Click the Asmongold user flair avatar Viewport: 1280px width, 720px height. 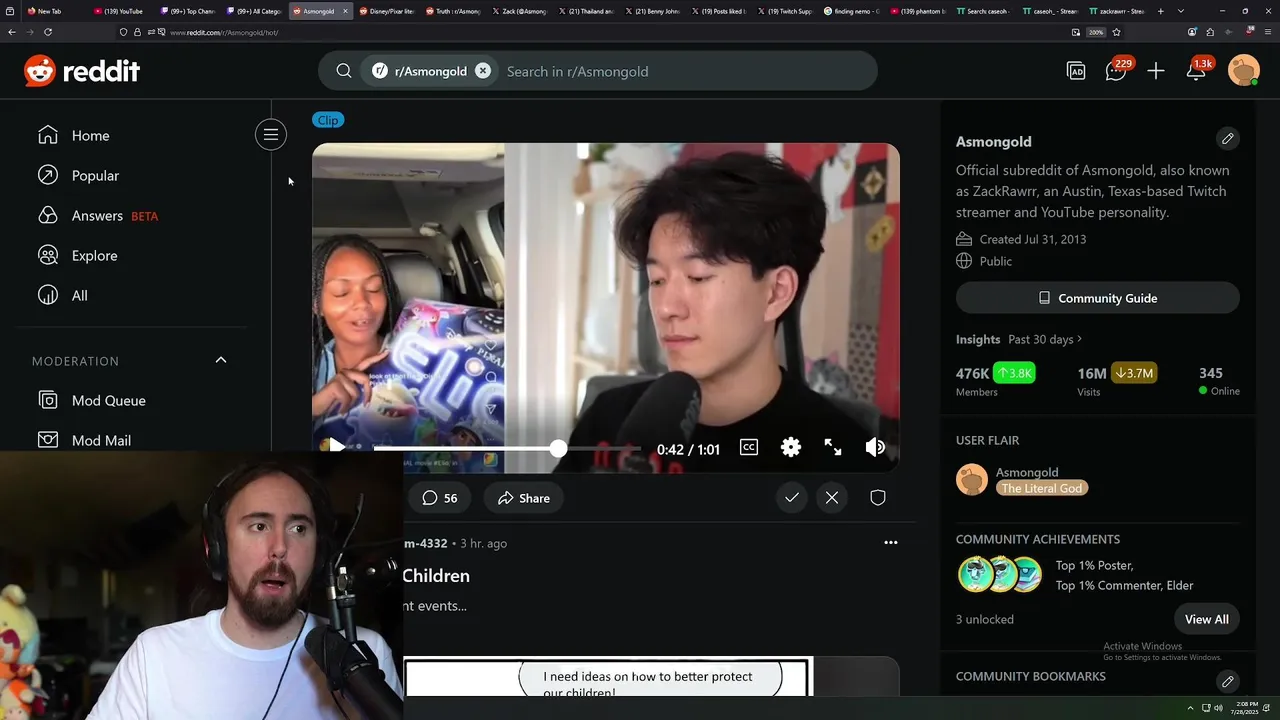click(x=972, y=480)
